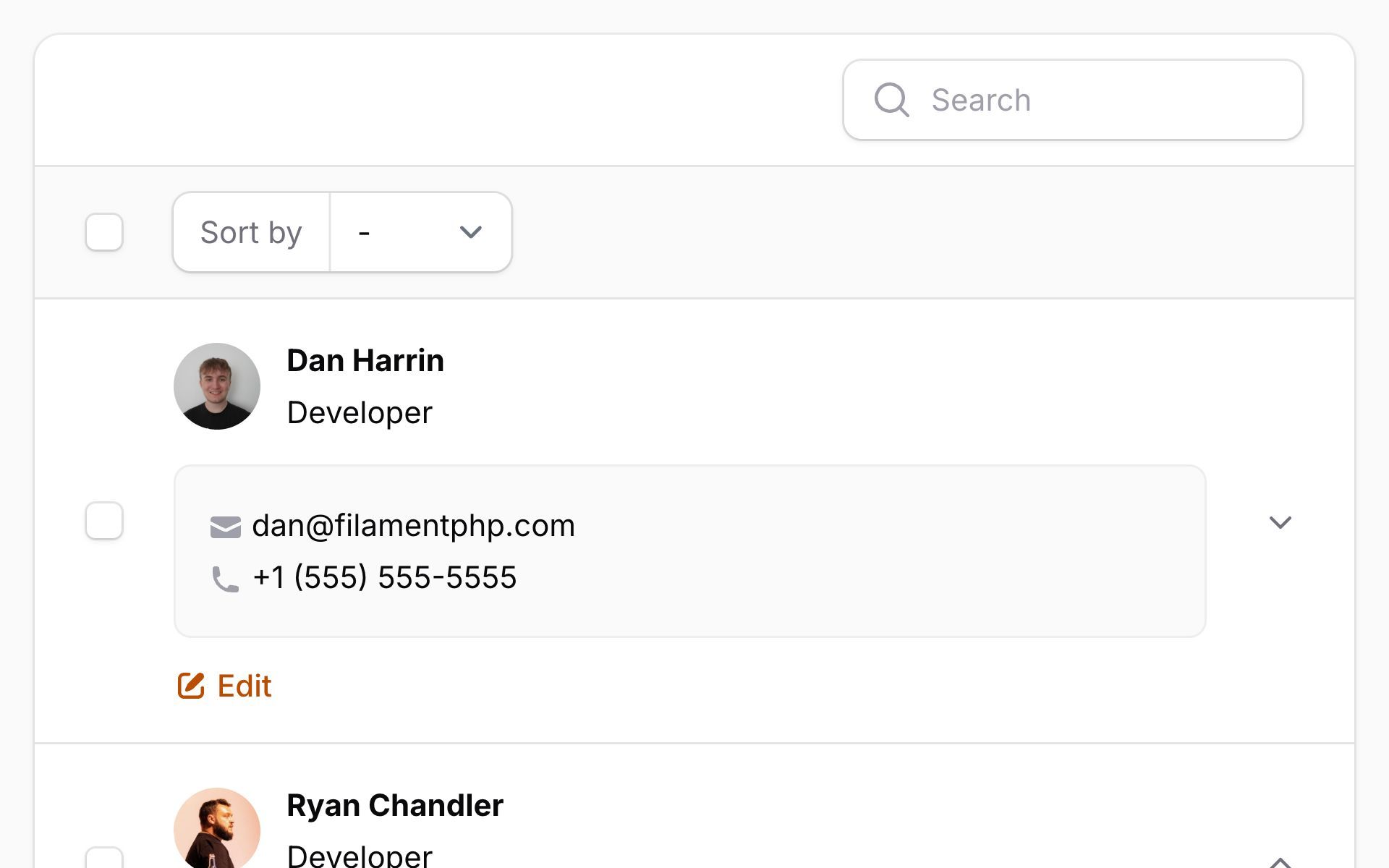Click the dan@filamentphp.com email text
Image resolution: width=1389 pixels, height=868 pixels.
tap(413, 526)
